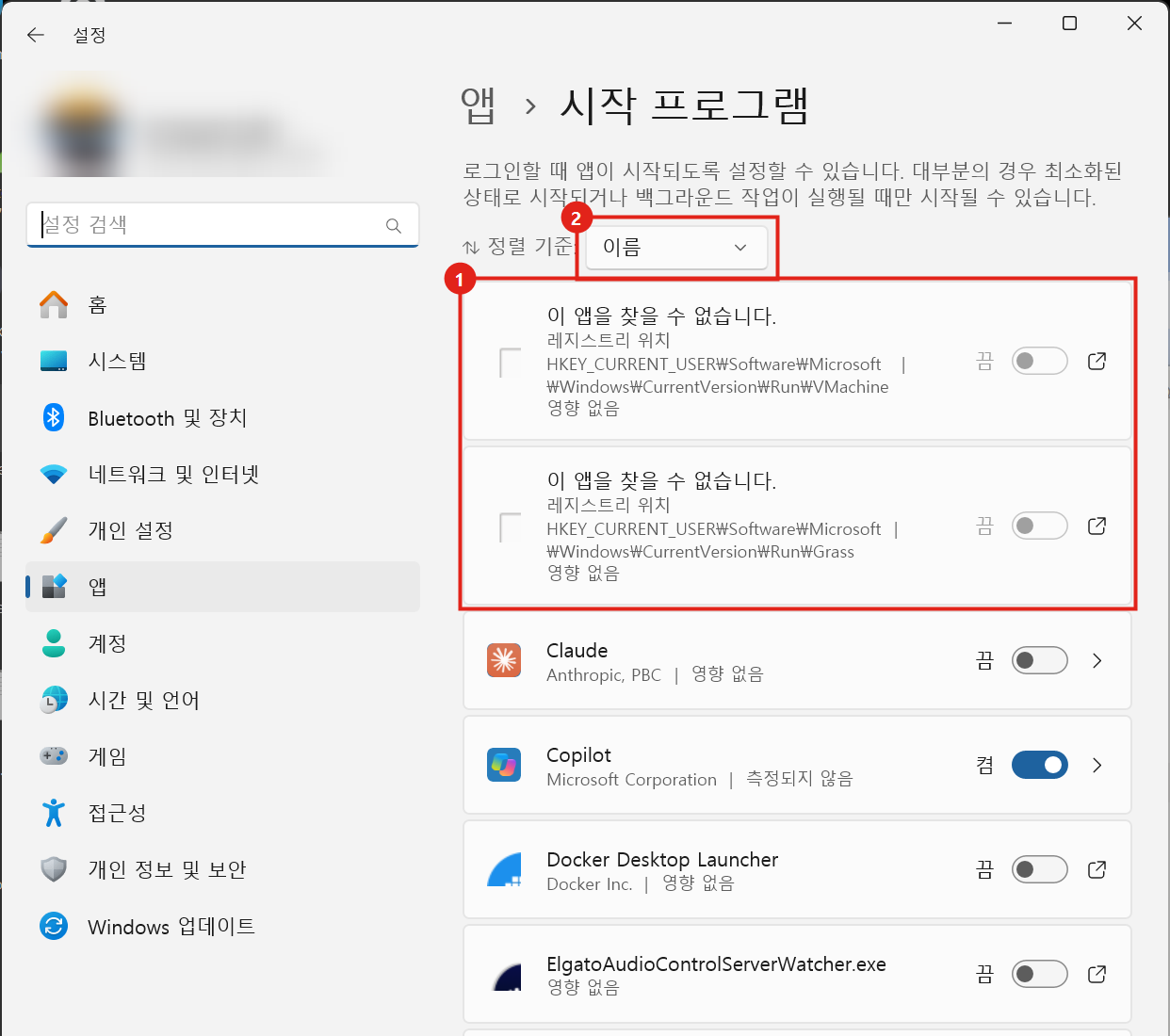Click the 앱 breadcrumb link
This screenshot has width=1170, height=1036.
pyautogui.click(x=479, y=105)
